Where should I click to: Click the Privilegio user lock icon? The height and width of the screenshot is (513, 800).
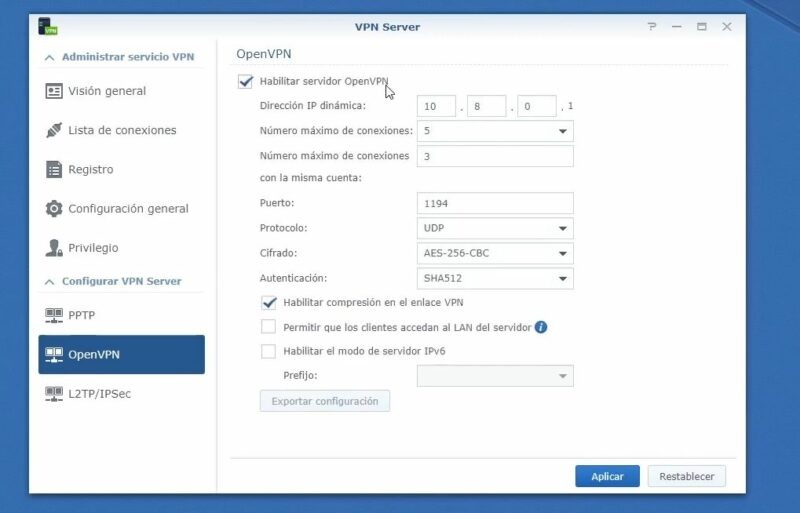point(54,248)
